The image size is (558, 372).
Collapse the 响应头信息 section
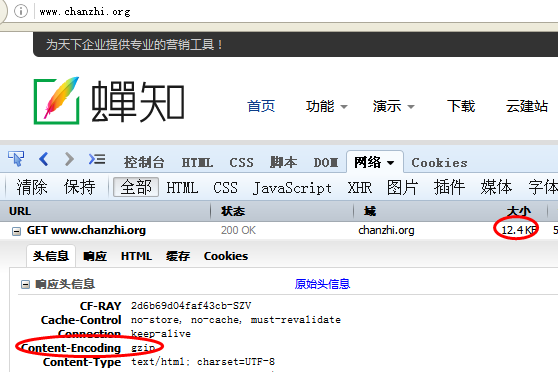point(25,284)
